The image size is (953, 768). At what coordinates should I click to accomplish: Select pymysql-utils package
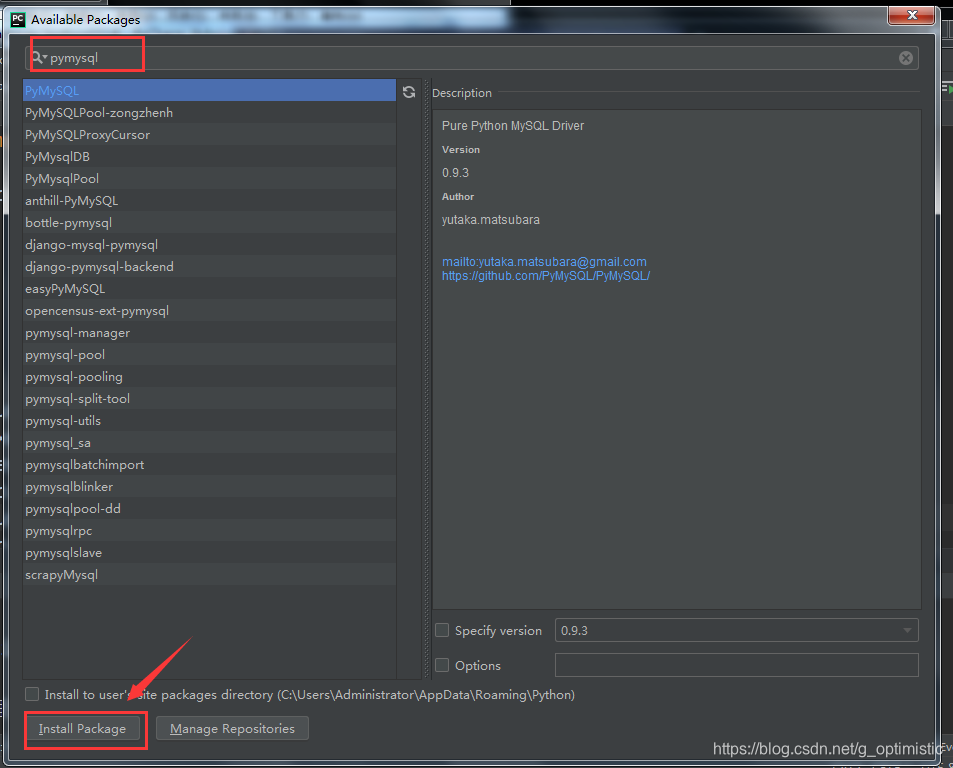[210, 420]
